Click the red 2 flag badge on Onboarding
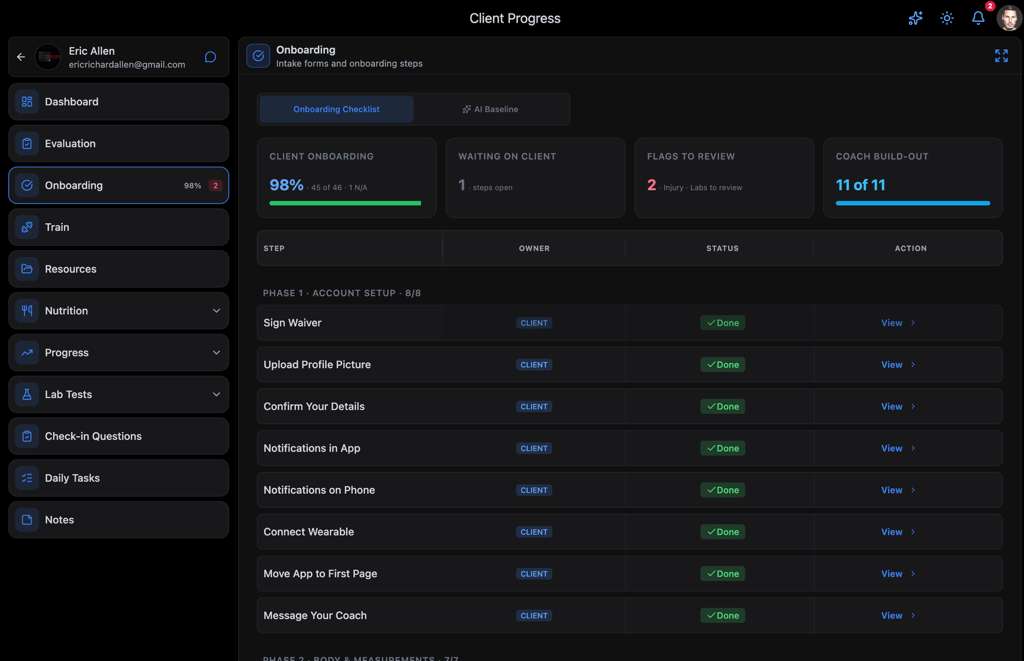The height and width of the screenshot is (661, 1024). click(x=216, y=185)
